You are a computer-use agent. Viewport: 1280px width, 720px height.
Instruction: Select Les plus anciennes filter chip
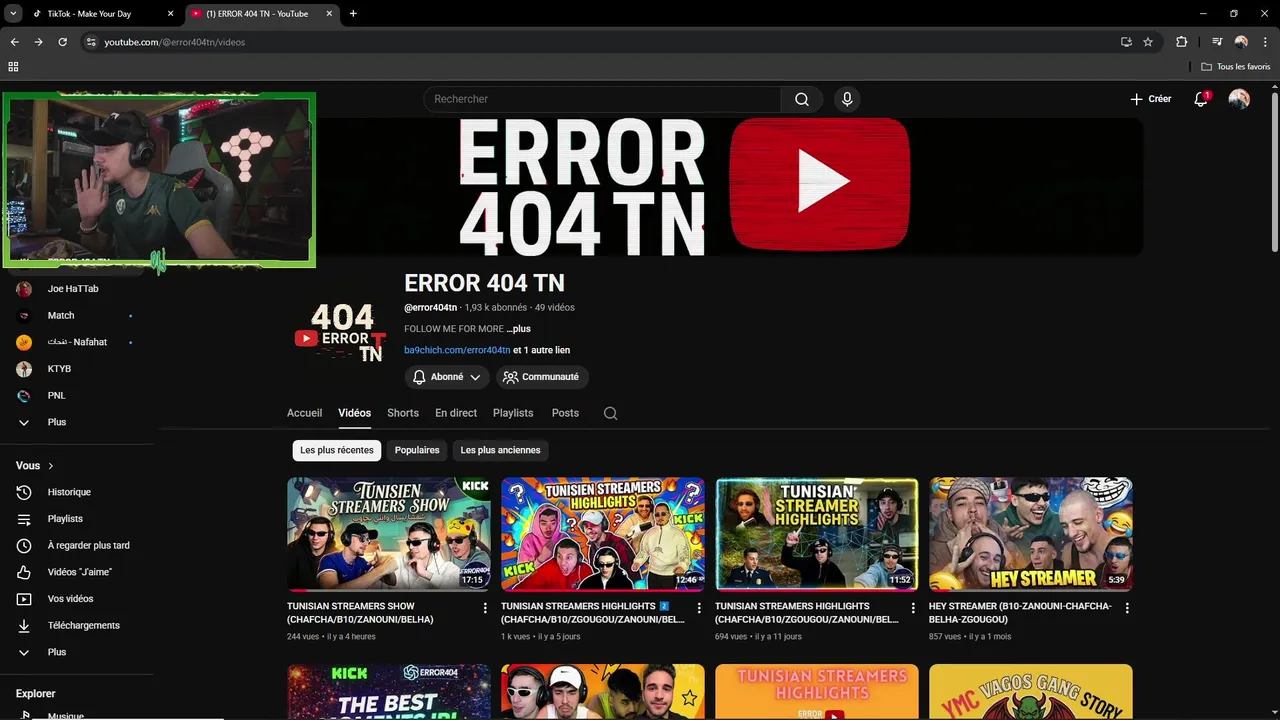(500, 450)
